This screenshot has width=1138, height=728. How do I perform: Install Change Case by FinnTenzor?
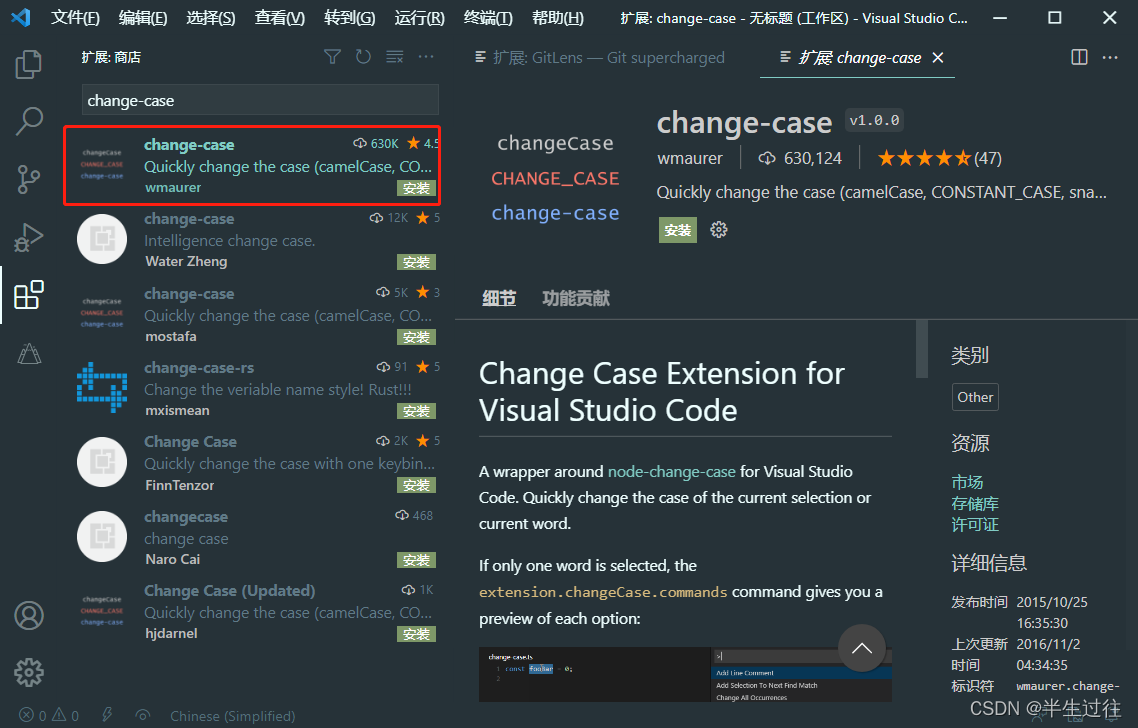coord(417,485)
